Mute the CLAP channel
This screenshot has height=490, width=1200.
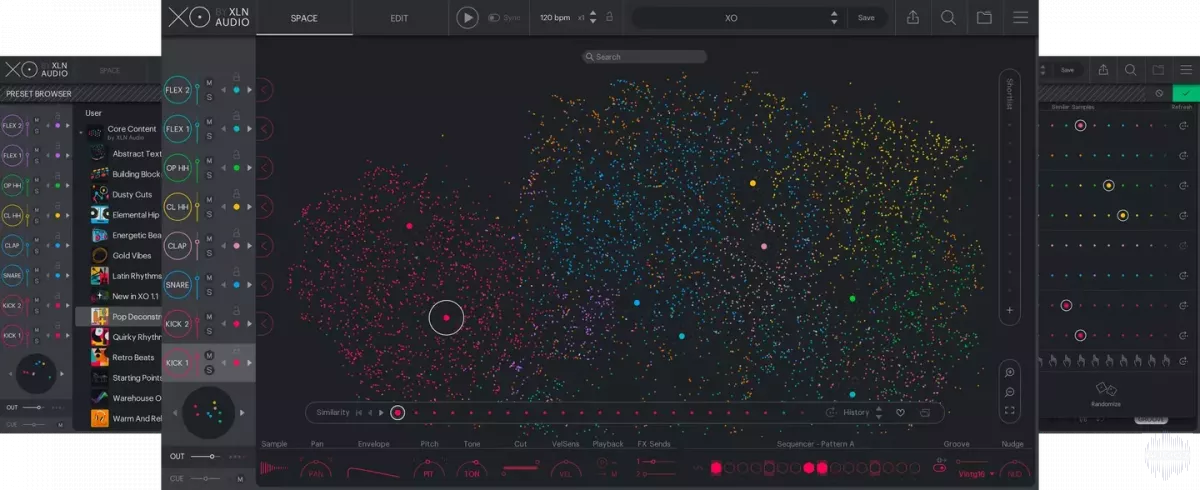pyautogui.click(x=209, y=239)
